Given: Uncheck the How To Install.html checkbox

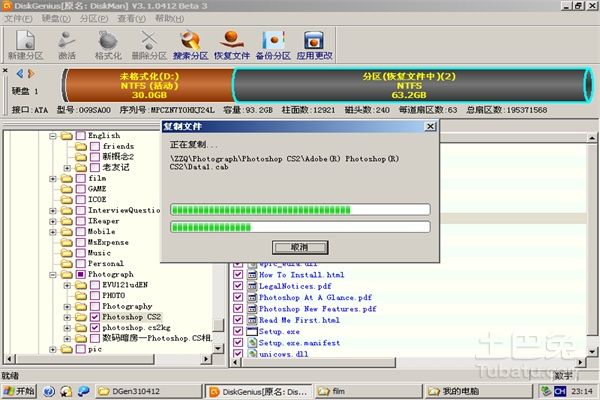Looking at the screenshot, I should pos(238,274).
